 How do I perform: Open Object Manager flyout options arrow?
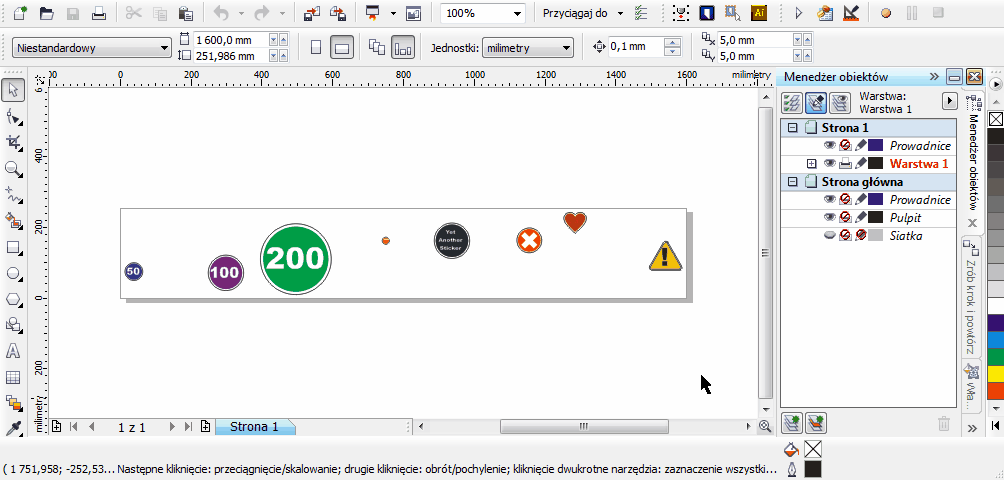point(950,102)
